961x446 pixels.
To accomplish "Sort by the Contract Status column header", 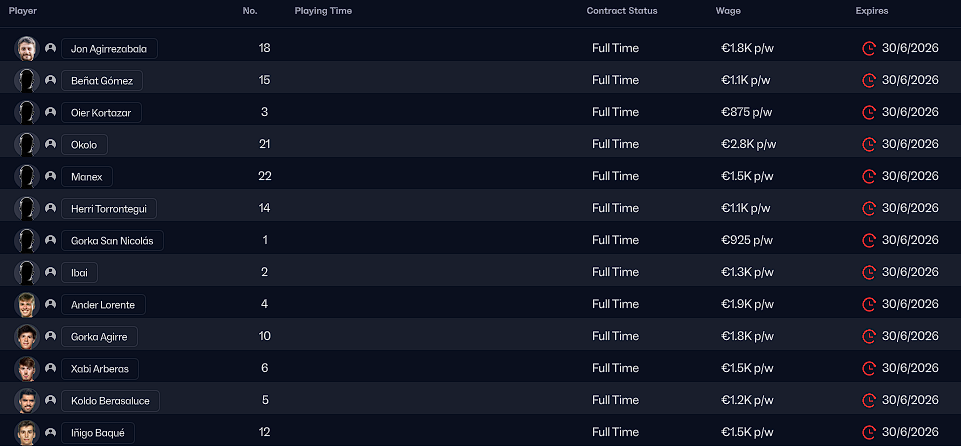I will [x=621, y=11].
